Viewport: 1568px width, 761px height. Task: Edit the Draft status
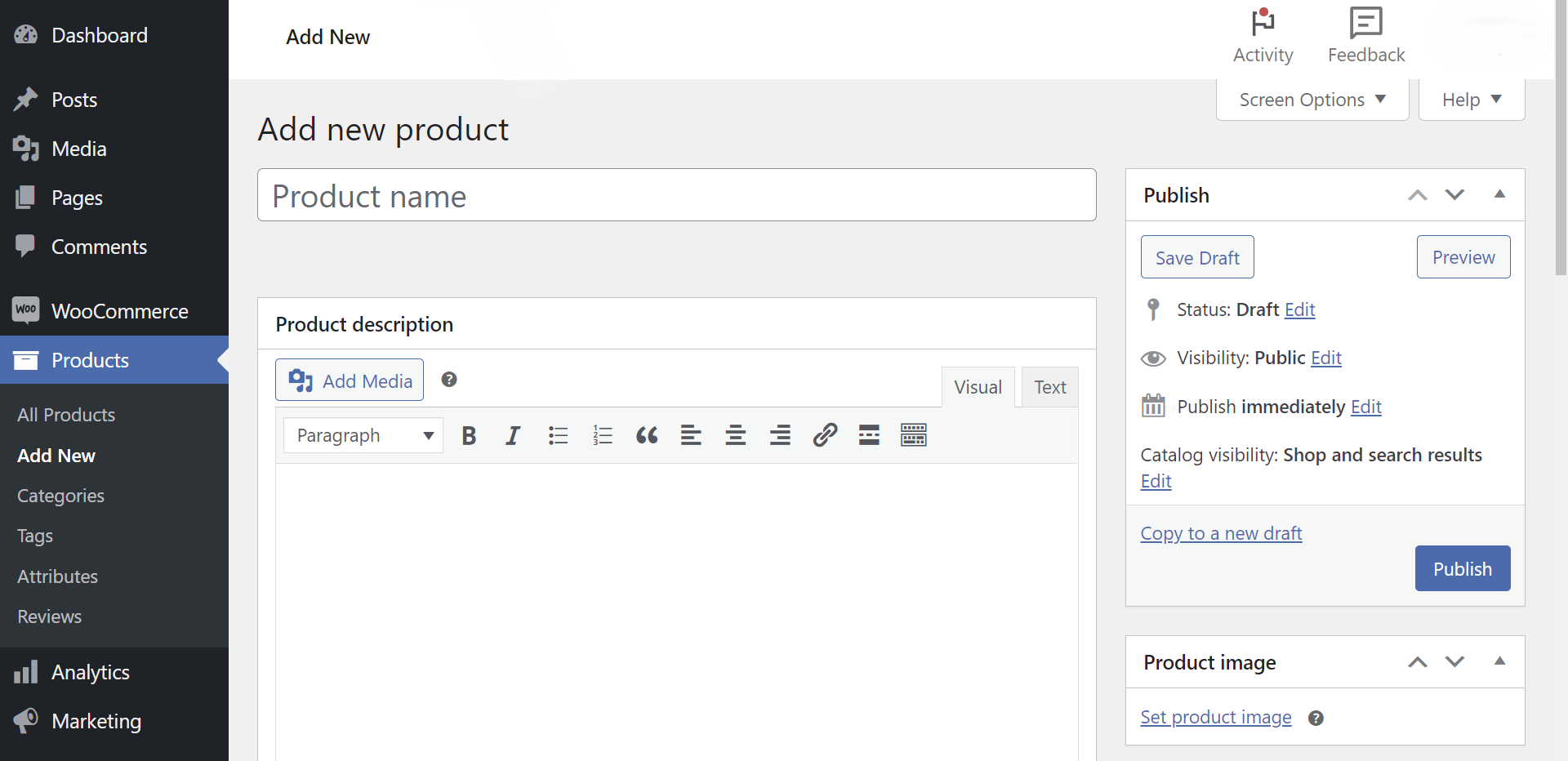(1300, 309)
